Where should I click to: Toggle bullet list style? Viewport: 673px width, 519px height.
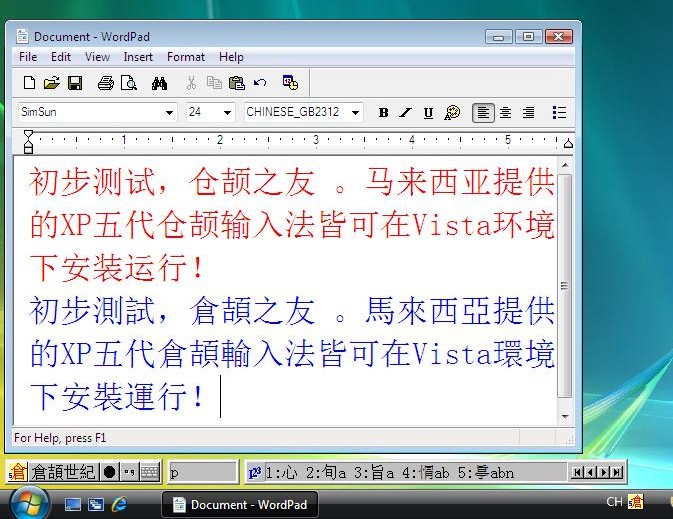click(x=559, y=113)
